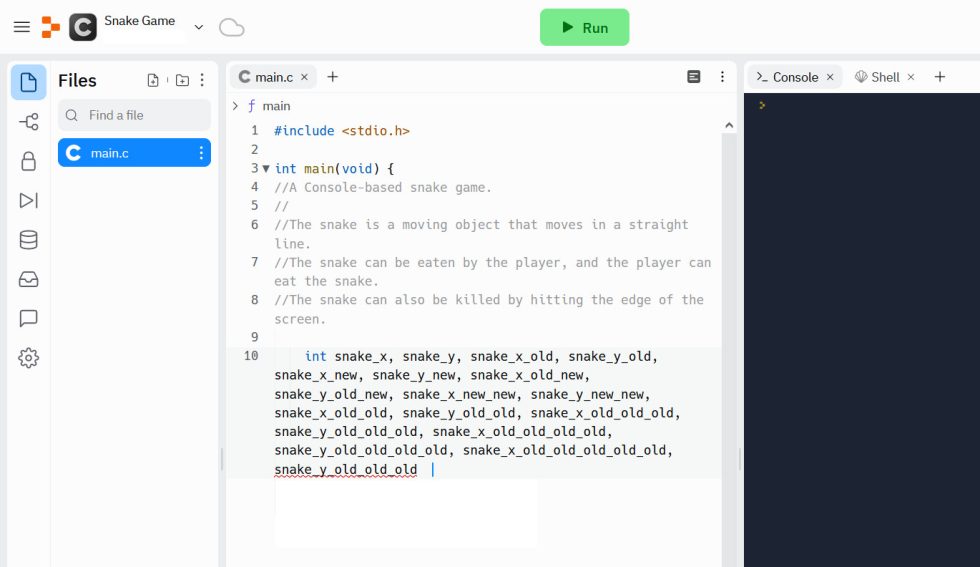Image resolution: width=980 pixels, height=567 pixels.
Task: Open the hamburger main menu
Action: (x=22, y=27)
